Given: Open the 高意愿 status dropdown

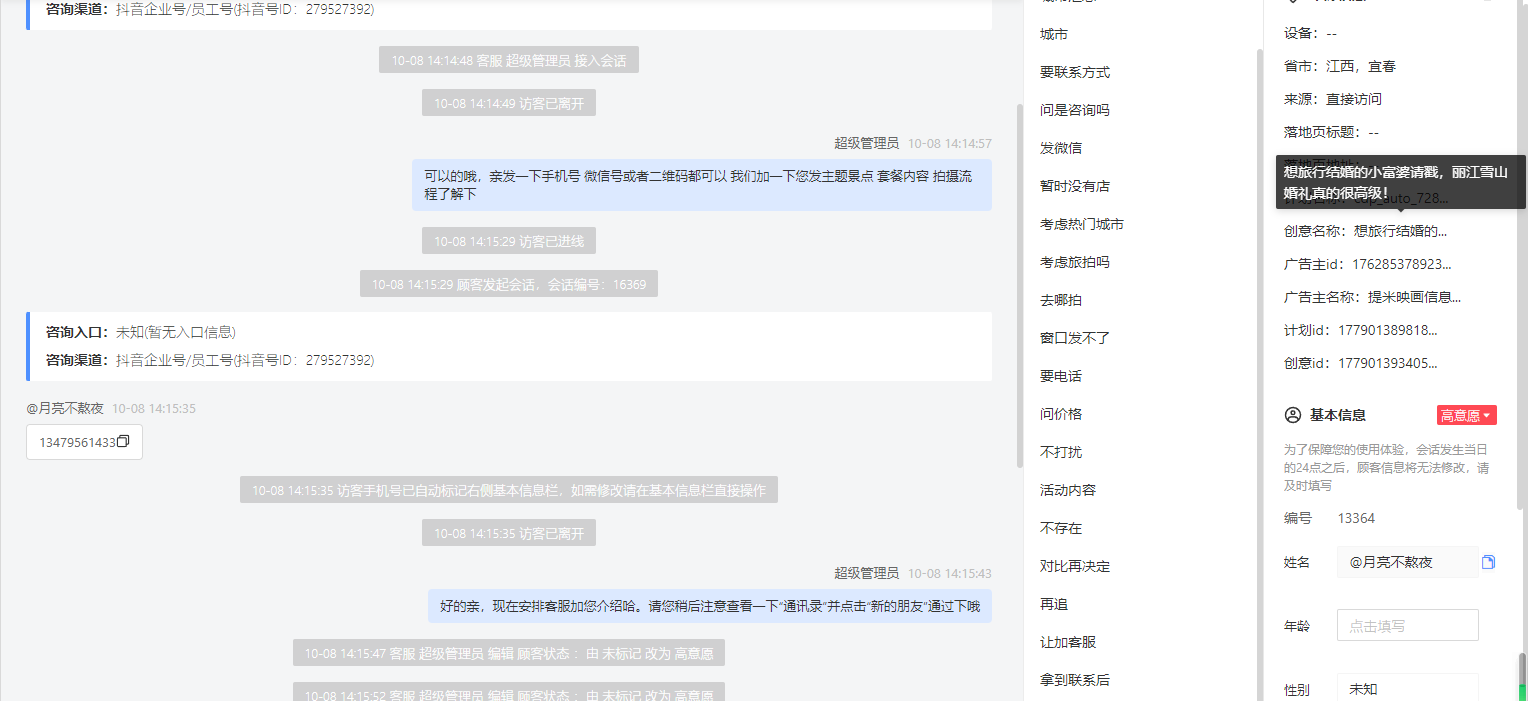Looking at the screenshot, I should pyautogui.click(x=1466, y=415).
